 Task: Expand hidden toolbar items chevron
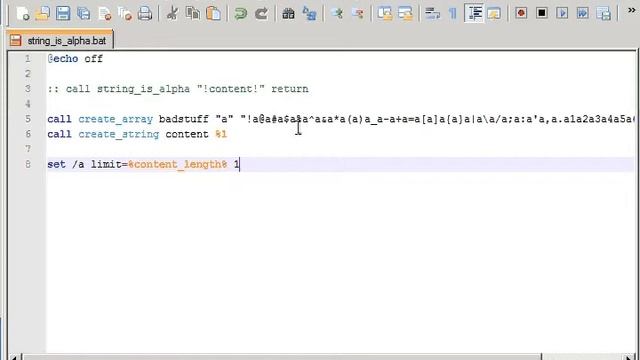pos(631,10)
